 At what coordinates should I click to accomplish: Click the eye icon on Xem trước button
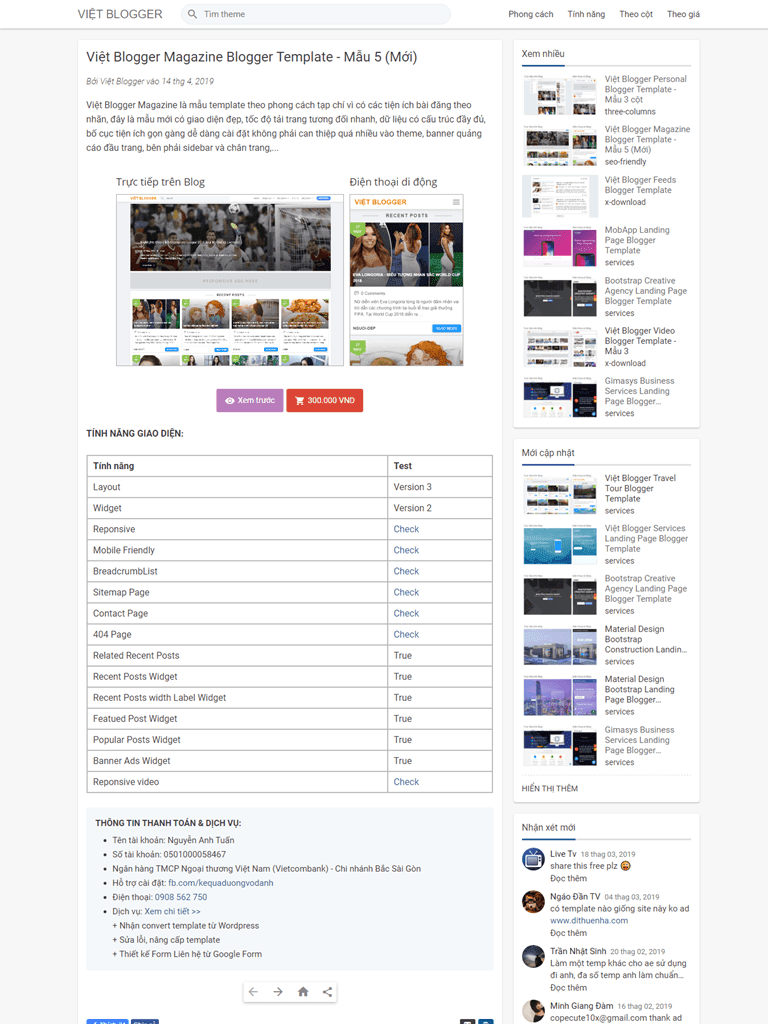(230, 400)
